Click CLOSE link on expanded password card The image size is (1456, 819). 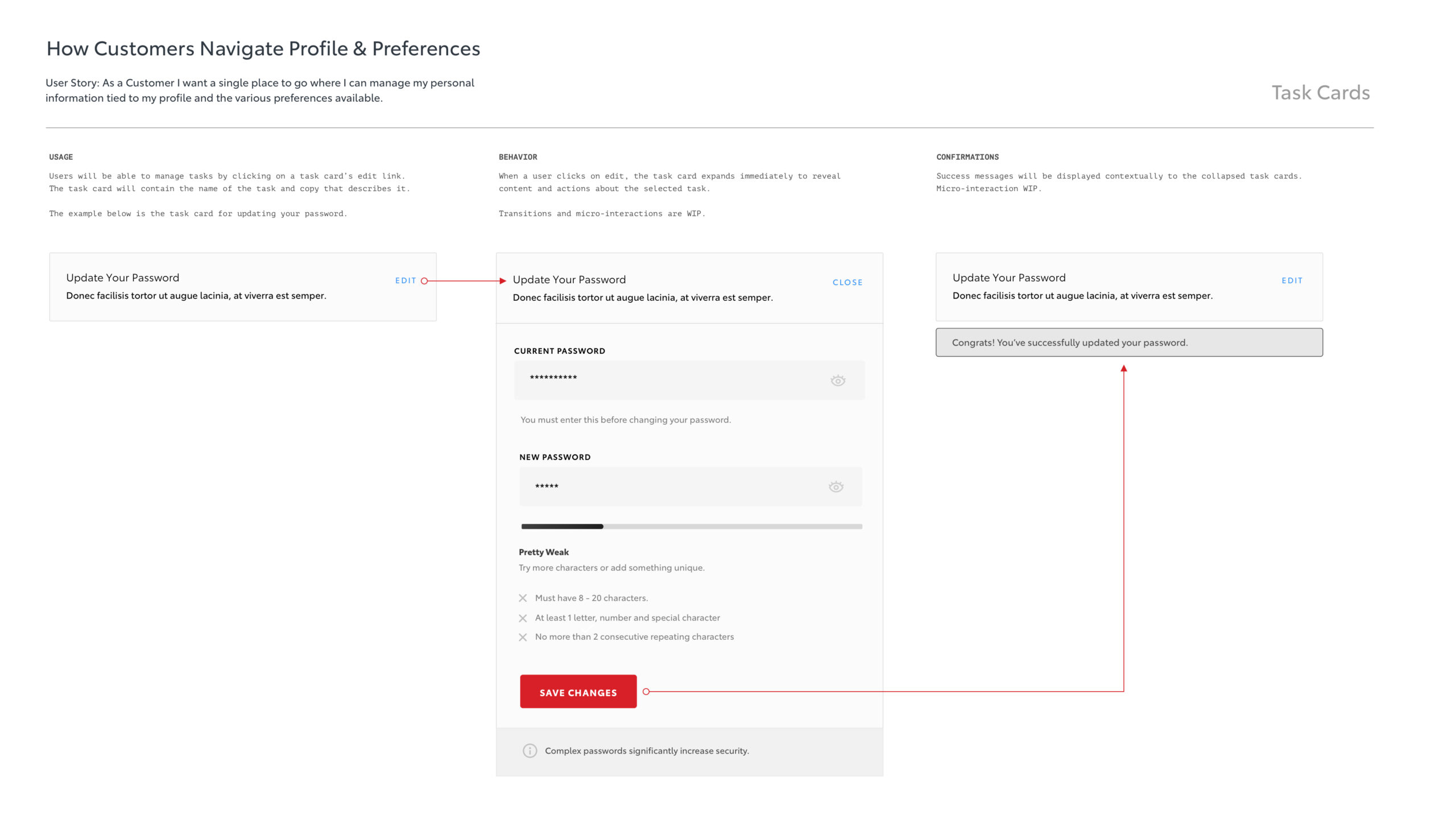pyautogui.click(x=847, y=282)
